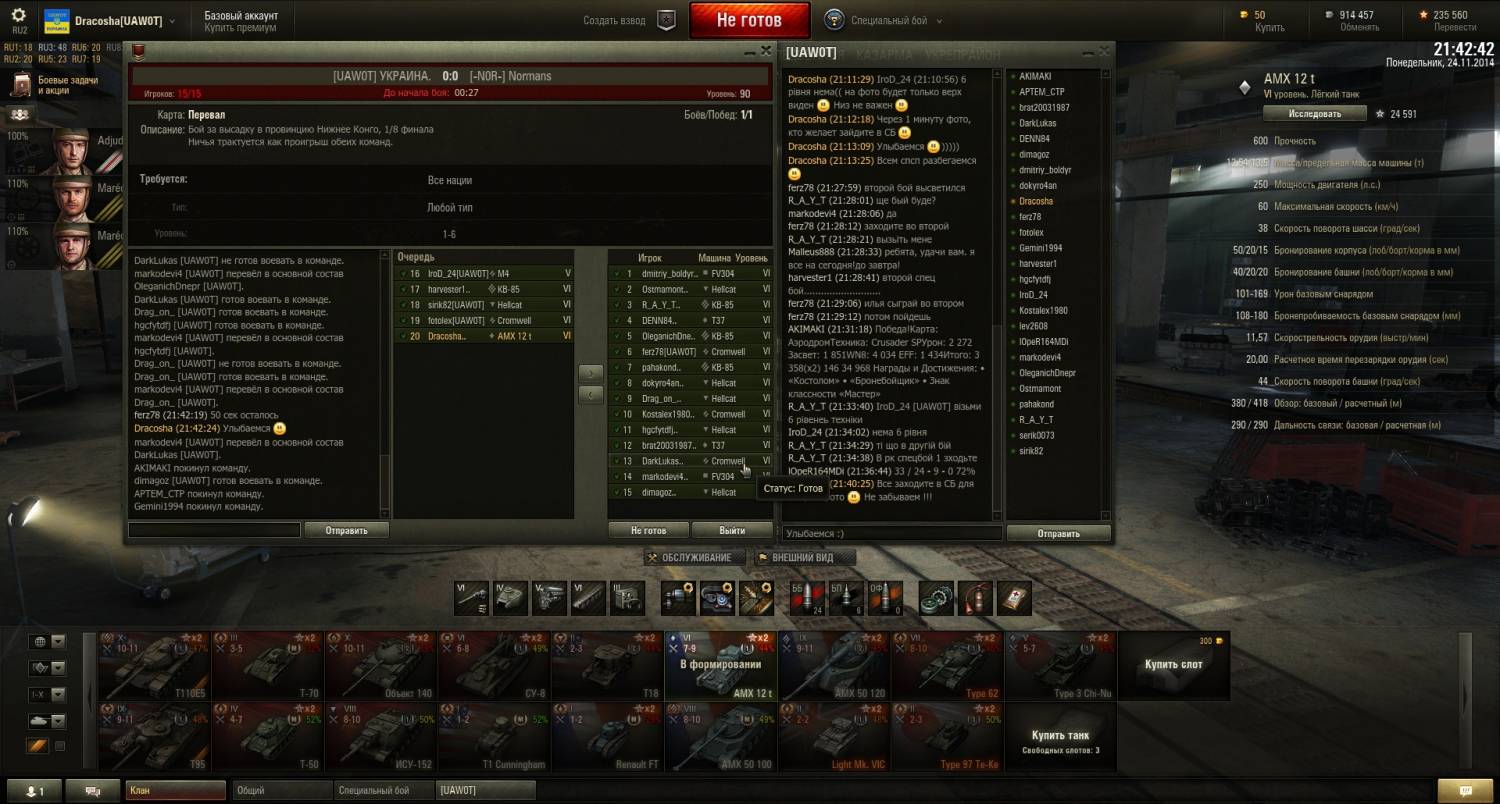Move player back to queue arrow
Viewport: 1500px width, 804px height.
coord(591,394)
